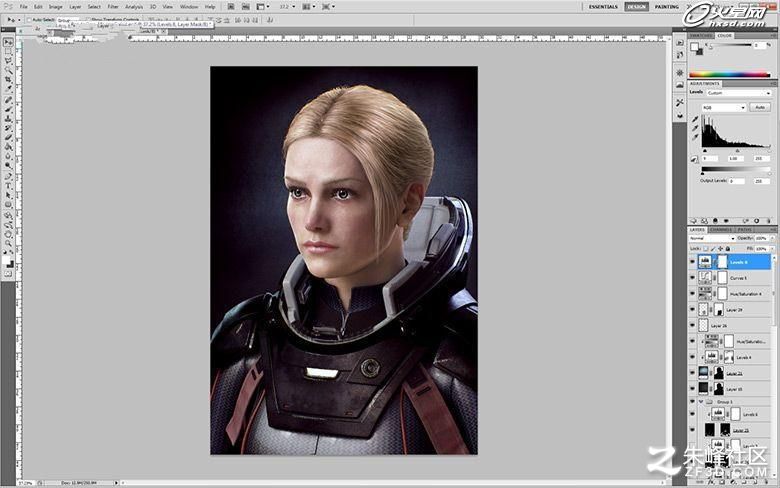Click the Output Levels black value field
The image size is (780, 488).
[736, 181]
